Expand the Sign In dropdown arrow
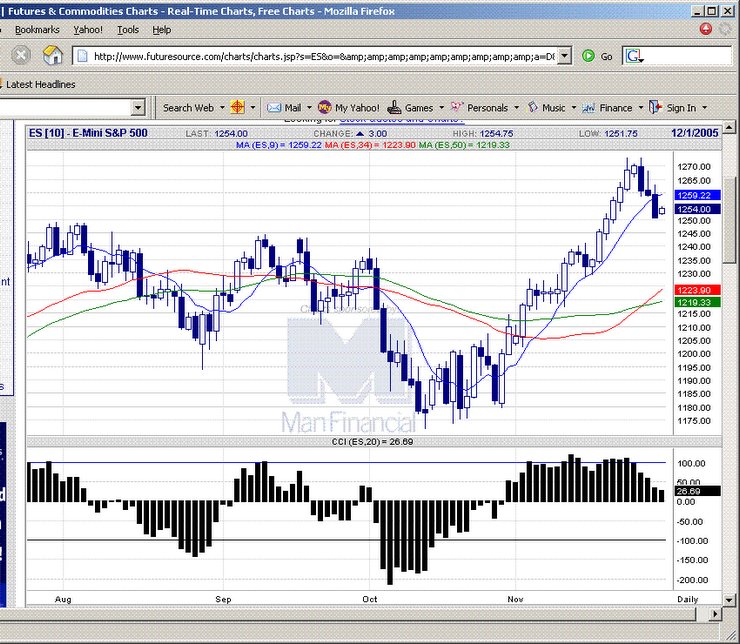 (x=705, y=108)
